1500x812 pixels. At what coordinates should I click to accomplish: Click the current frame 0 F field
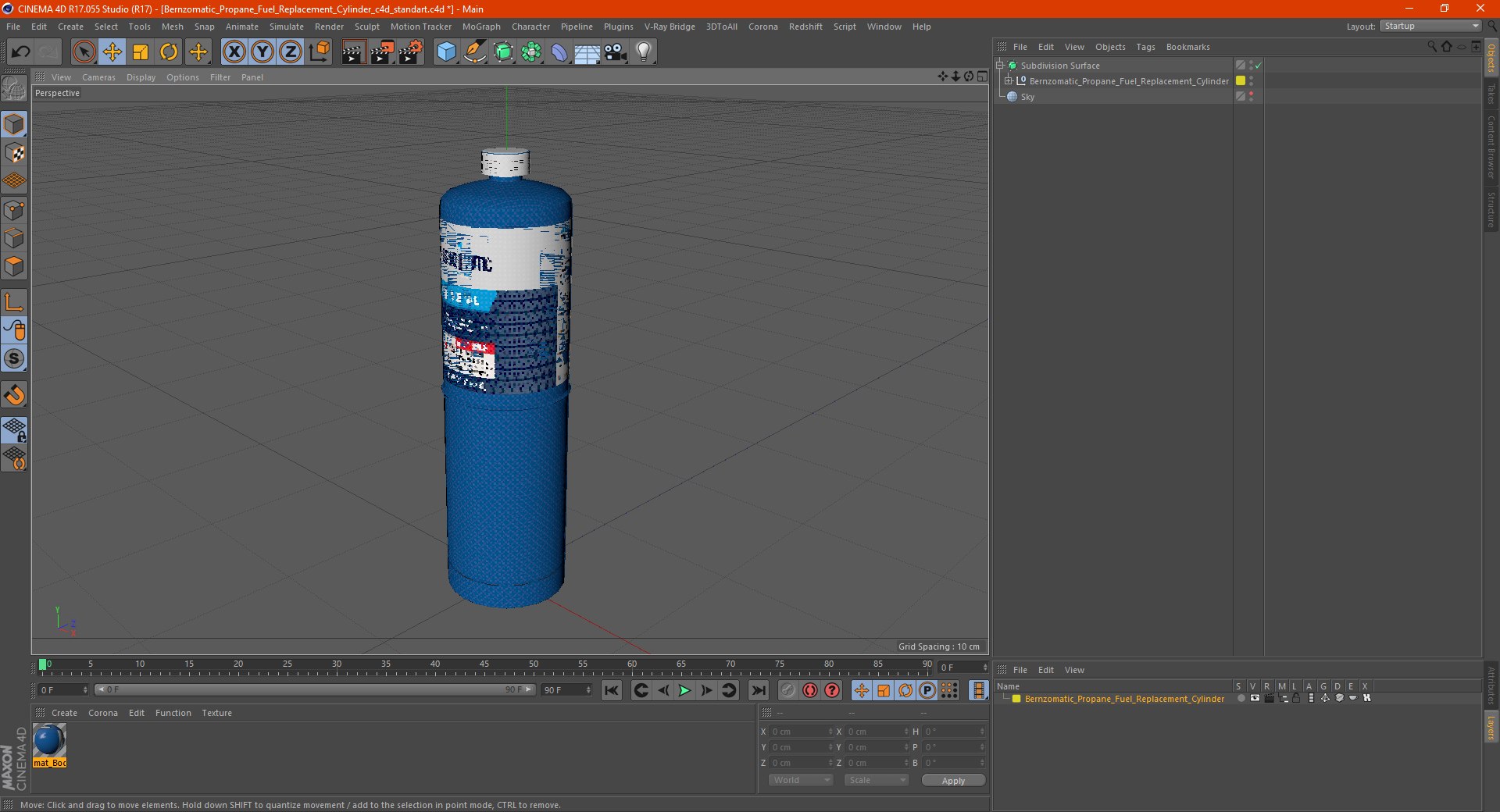[63, 690]
